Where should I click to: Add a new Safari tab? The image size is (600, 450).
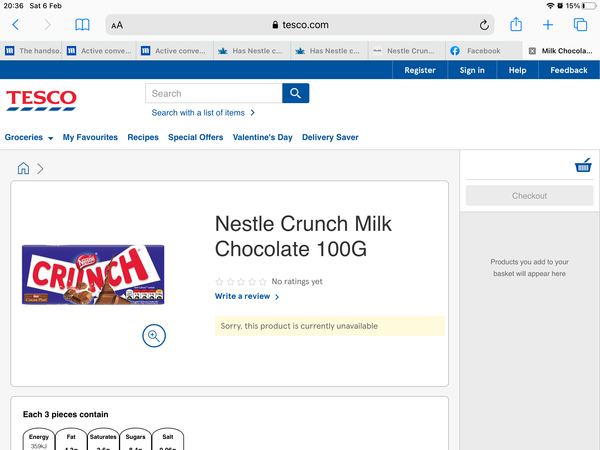548,25
